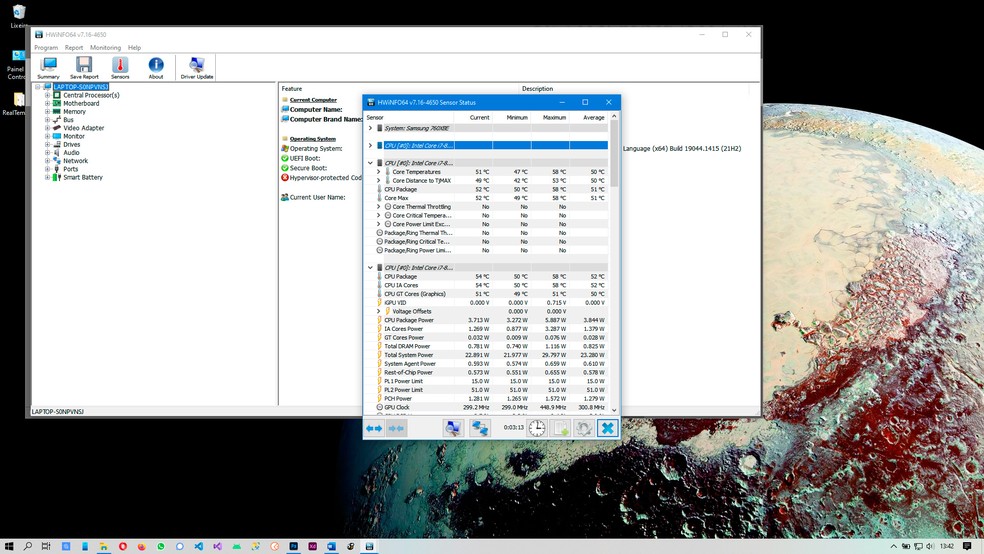Image resolution: width=984 pixels, height=554 pixels.
Task: Click the Feature column header in main window
Action: point(399,88)
